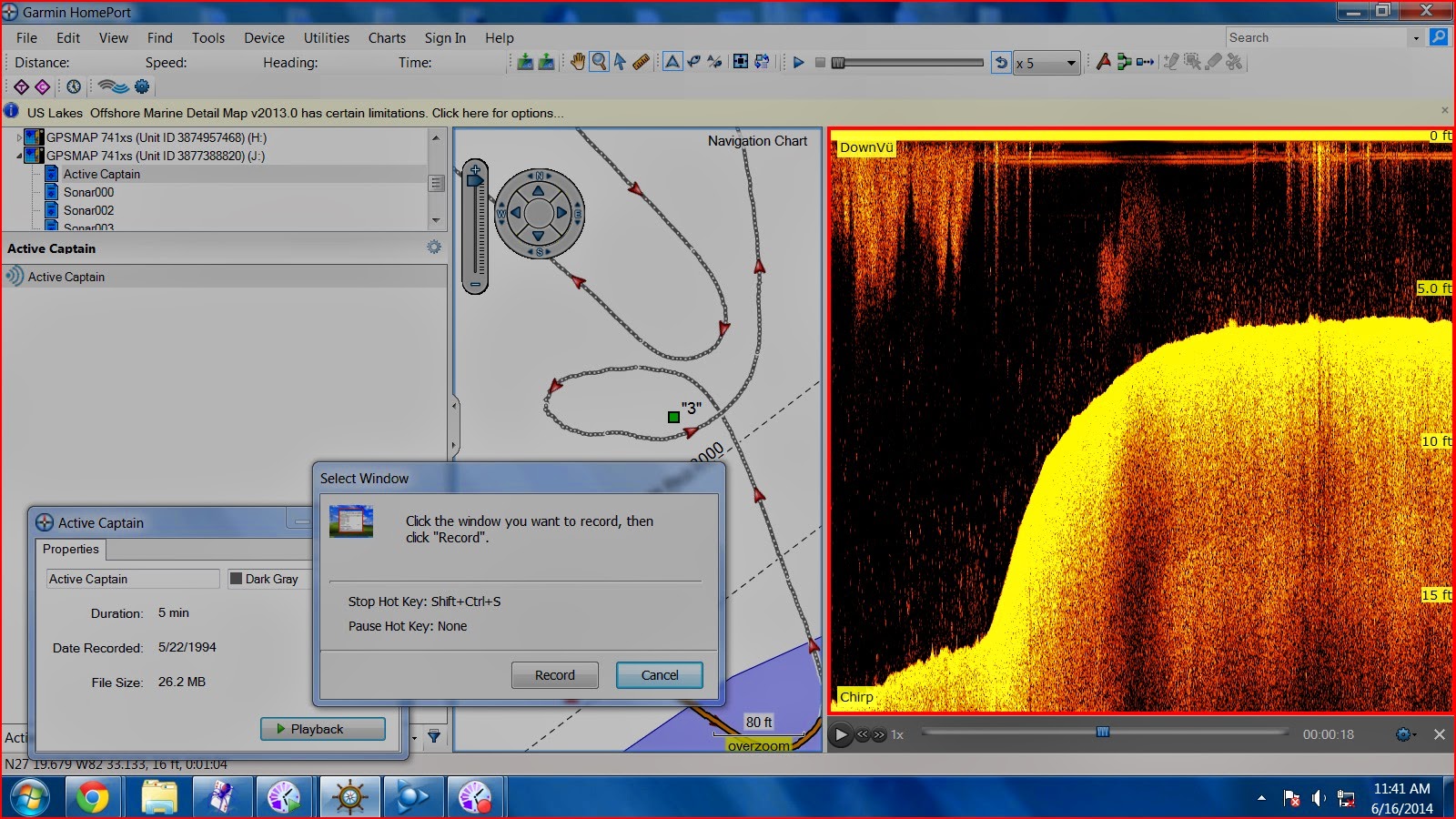Rewind the sonar recording

tap(863, 734)
